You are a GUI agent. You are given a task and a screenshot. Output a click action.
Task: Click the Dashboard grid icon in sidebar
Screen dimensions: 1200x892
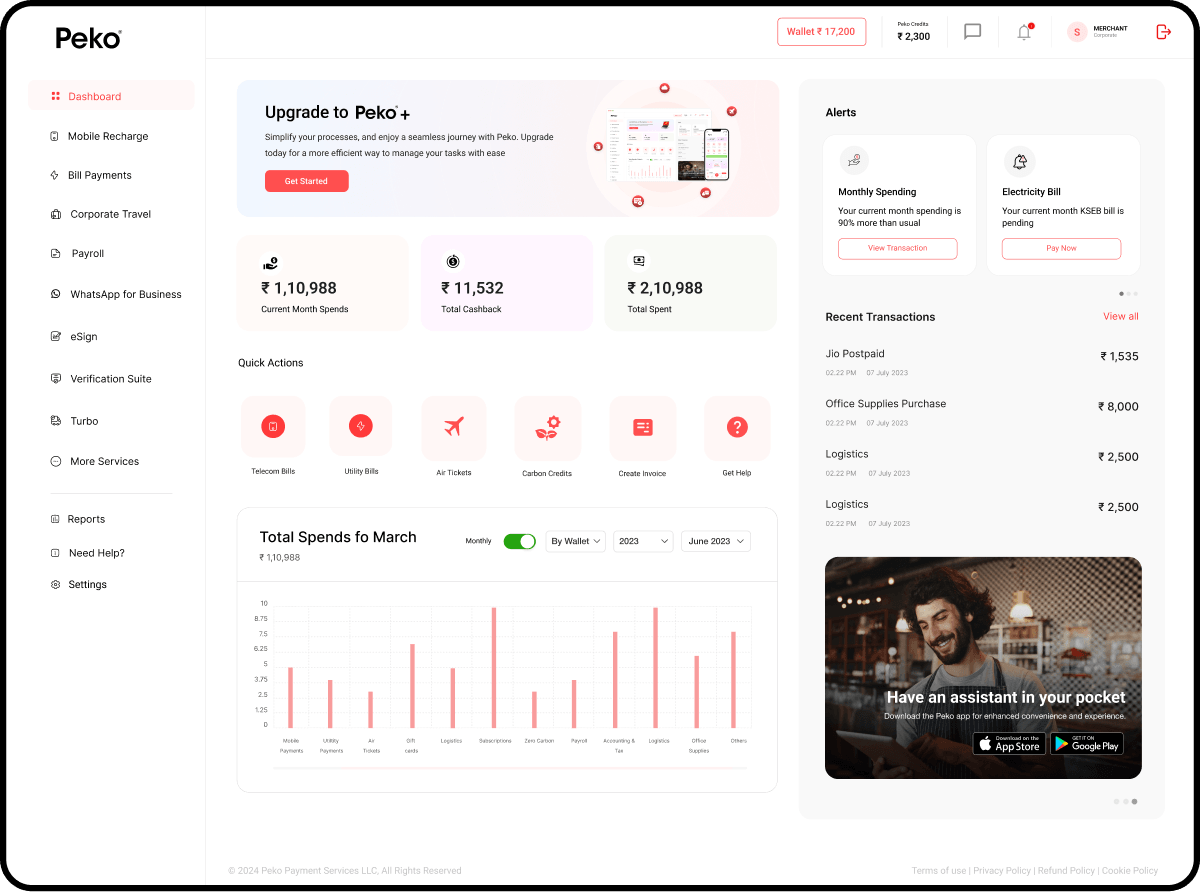point(56,96)
